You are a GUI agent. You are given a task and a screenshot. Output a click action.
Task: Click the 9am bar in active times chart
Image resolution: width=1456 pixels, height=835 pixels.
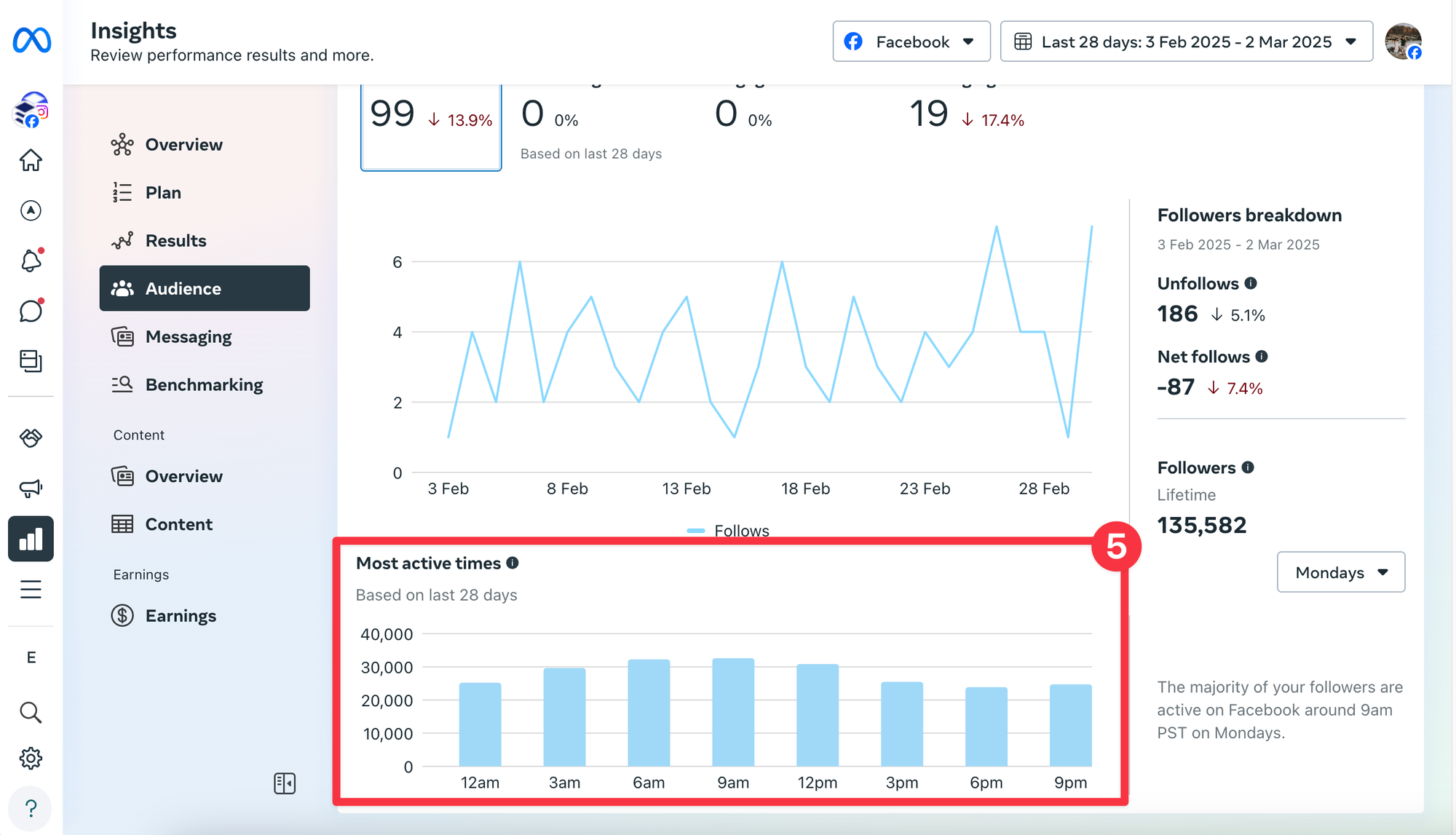coord(732,712)
